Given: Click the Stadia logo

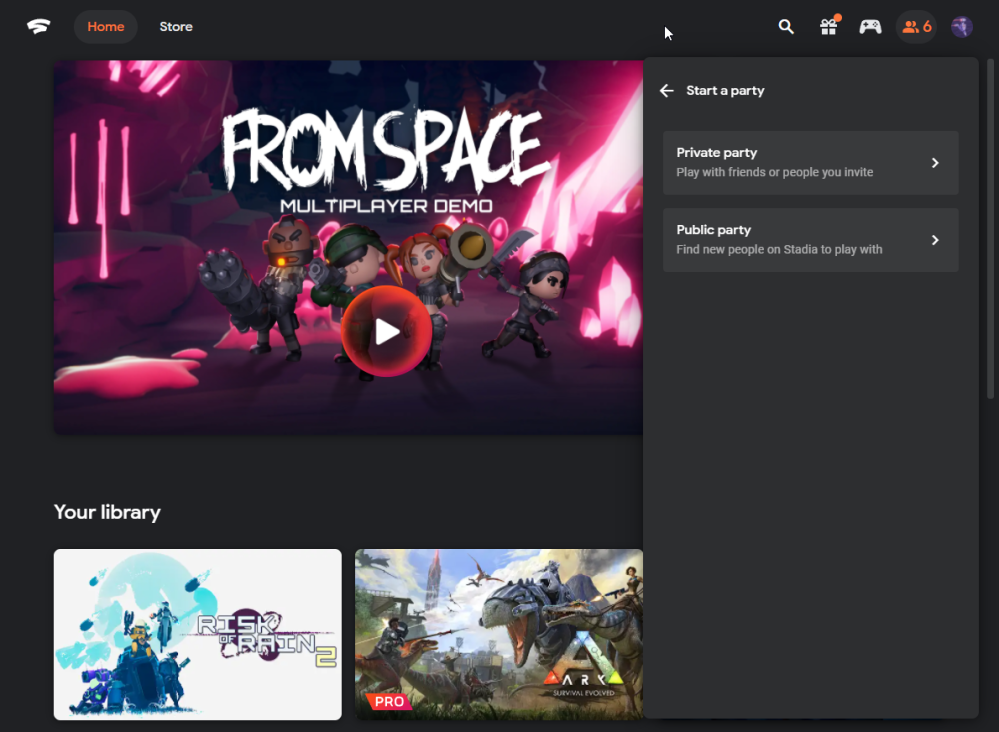Looking at the screenshot, I should (38, 27).
